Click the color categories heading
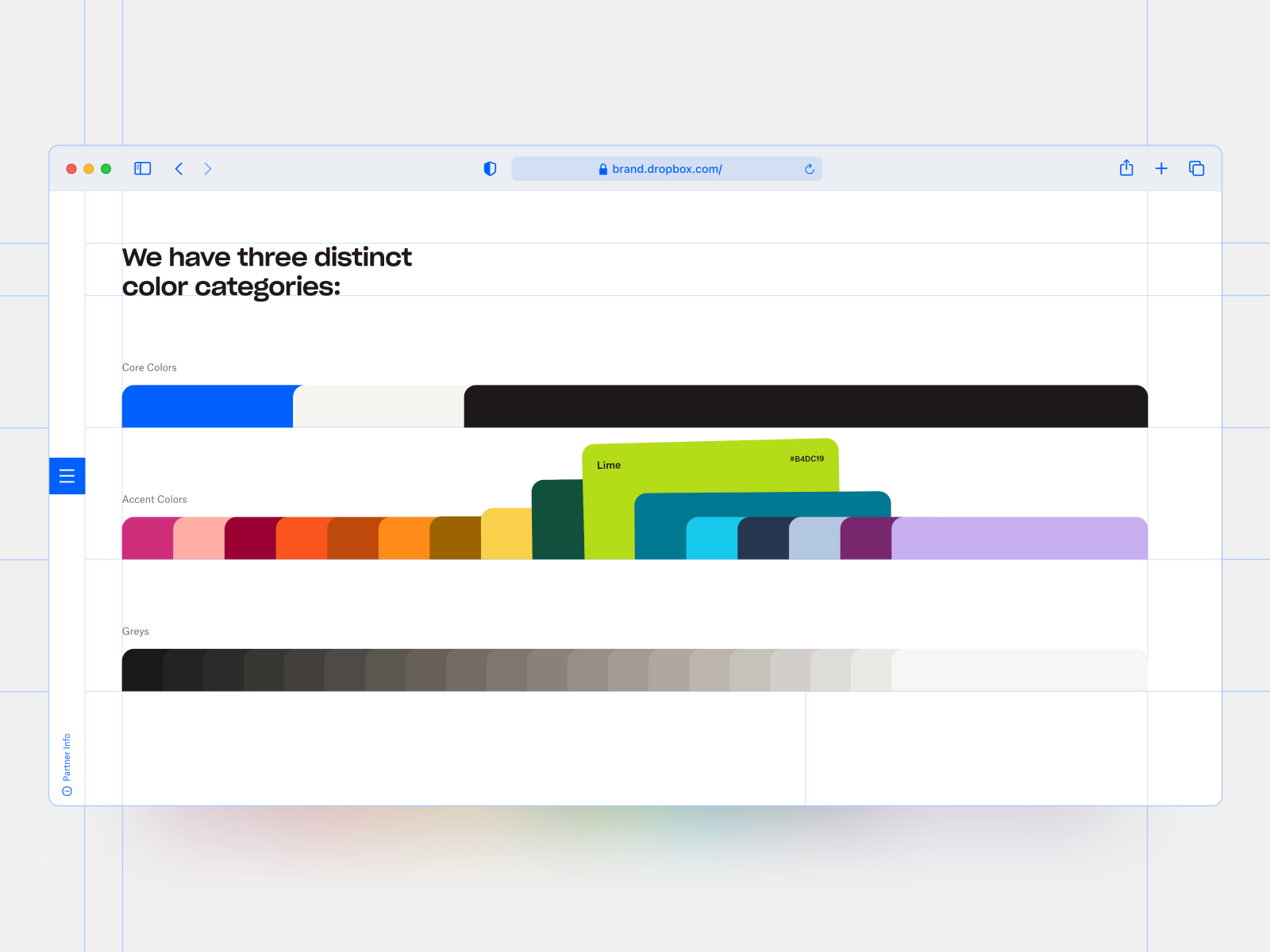The image size is (1270, 952). tap(267, 271)
